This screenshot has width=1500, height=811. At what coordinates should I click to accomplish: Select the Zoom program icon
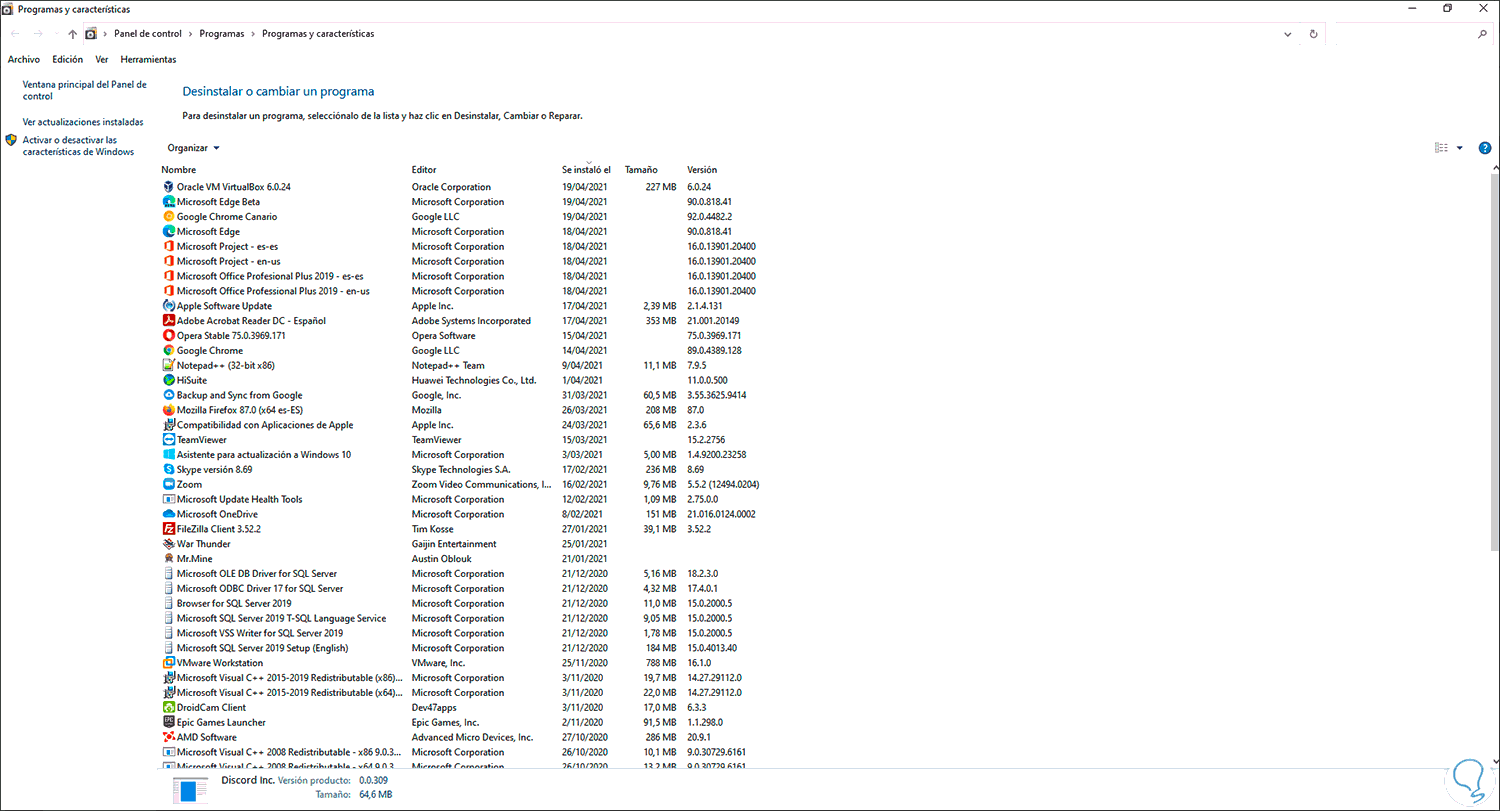tap(168, 485)
